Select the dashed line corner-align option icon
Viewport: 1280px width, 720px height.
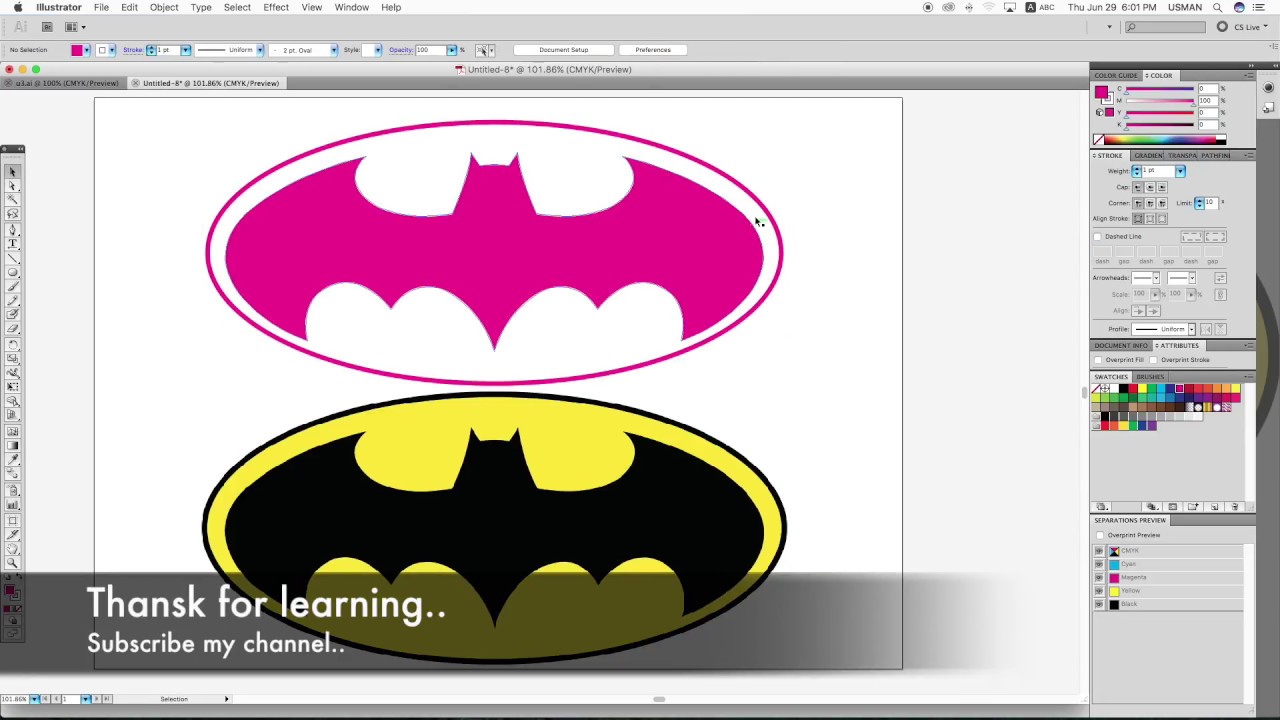(1215, 237)
